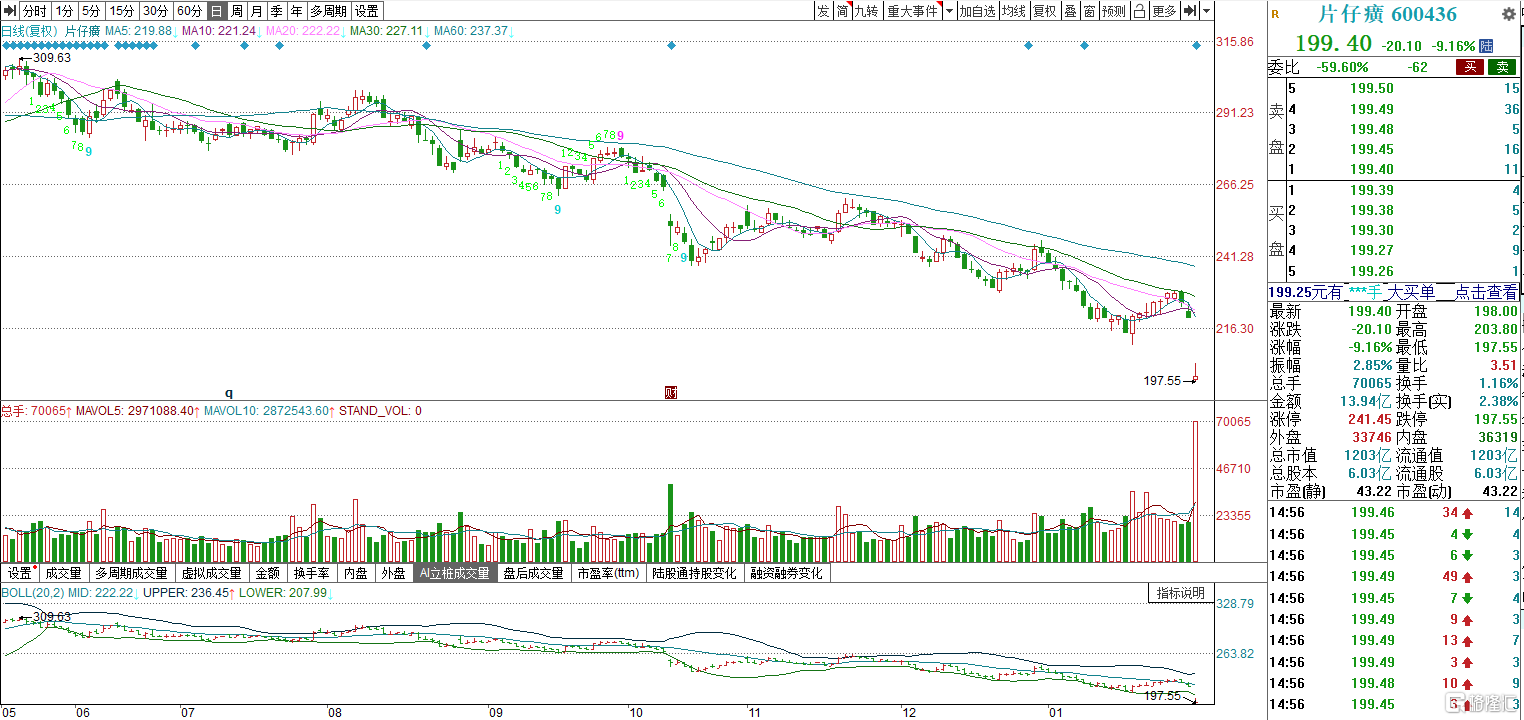Click arrow icon right of 更多
This screenshot has height=720, width=1524.
tap(1189, 11)
